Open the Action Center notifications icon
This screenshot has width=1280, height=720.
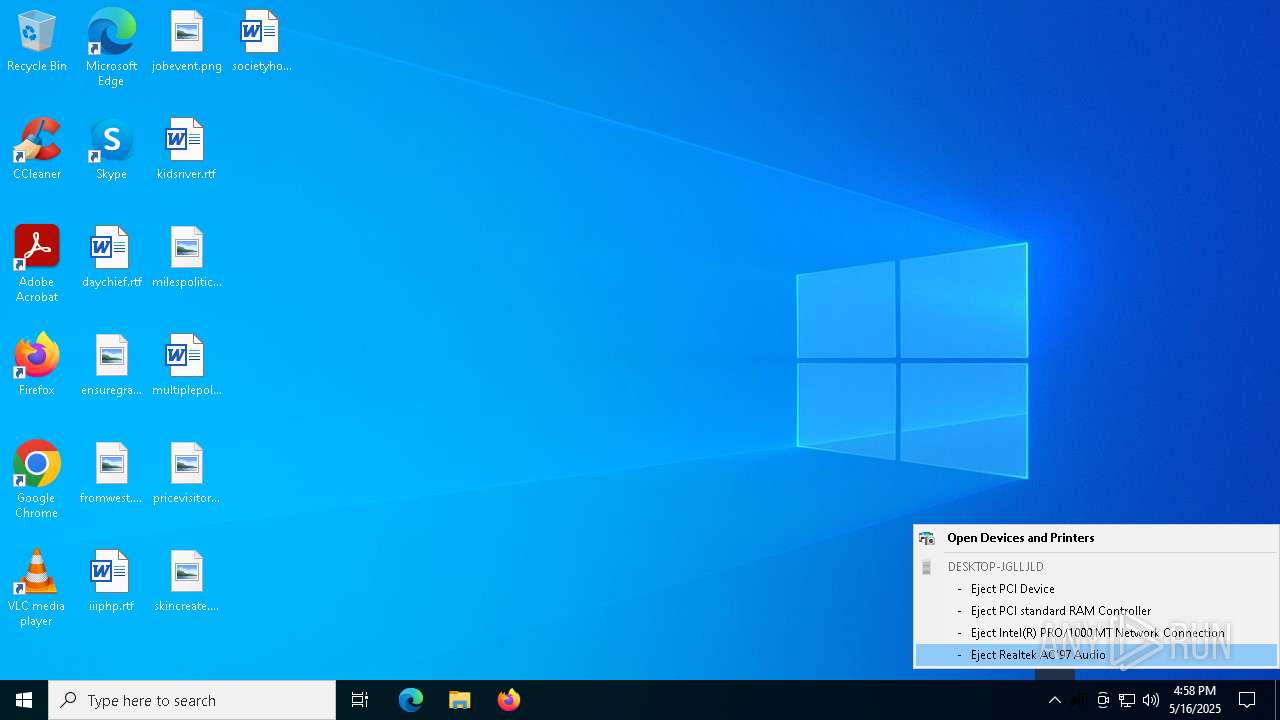click(1247, 700)
